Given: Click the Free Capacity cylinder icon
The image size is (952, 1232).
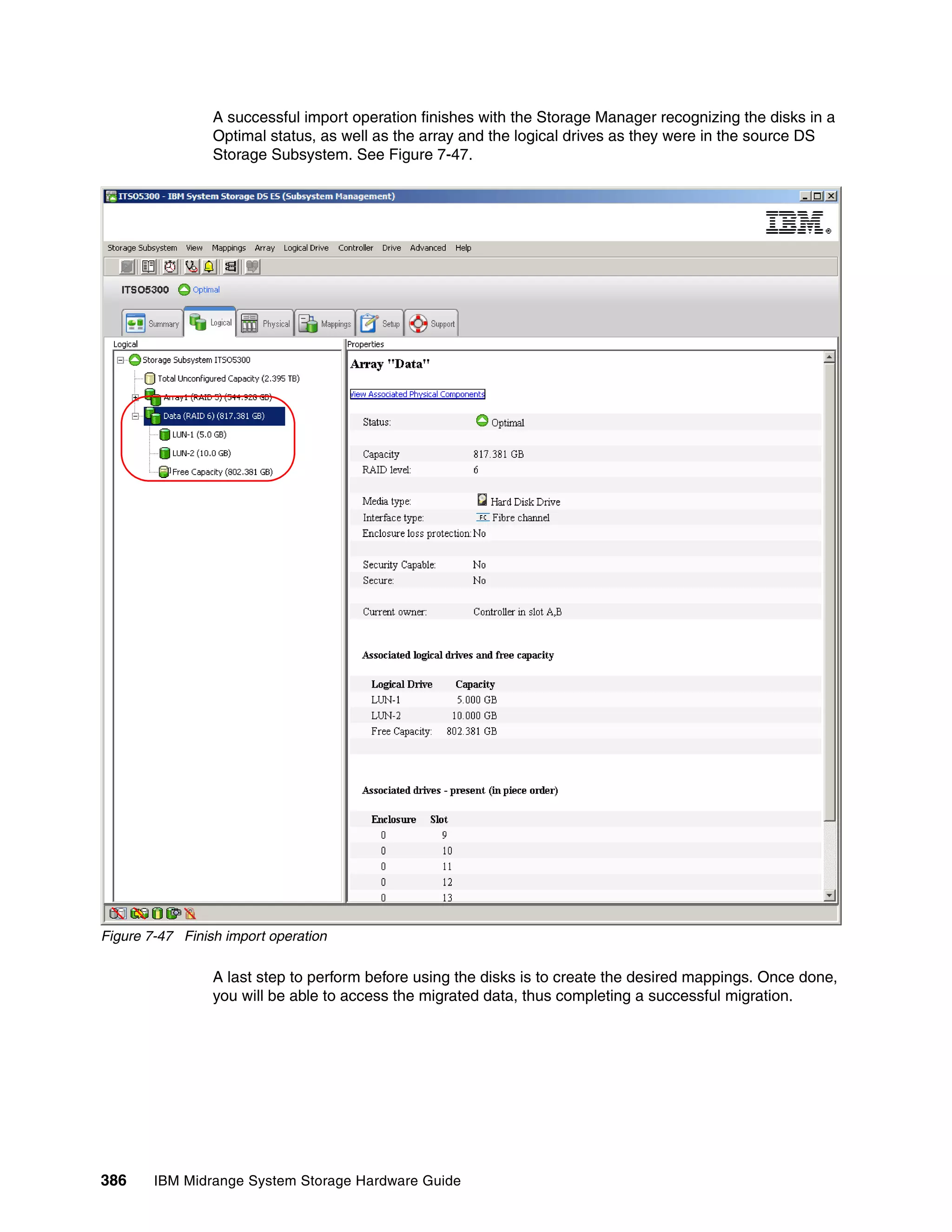Looking at the screenshot, I should [164, 471].
